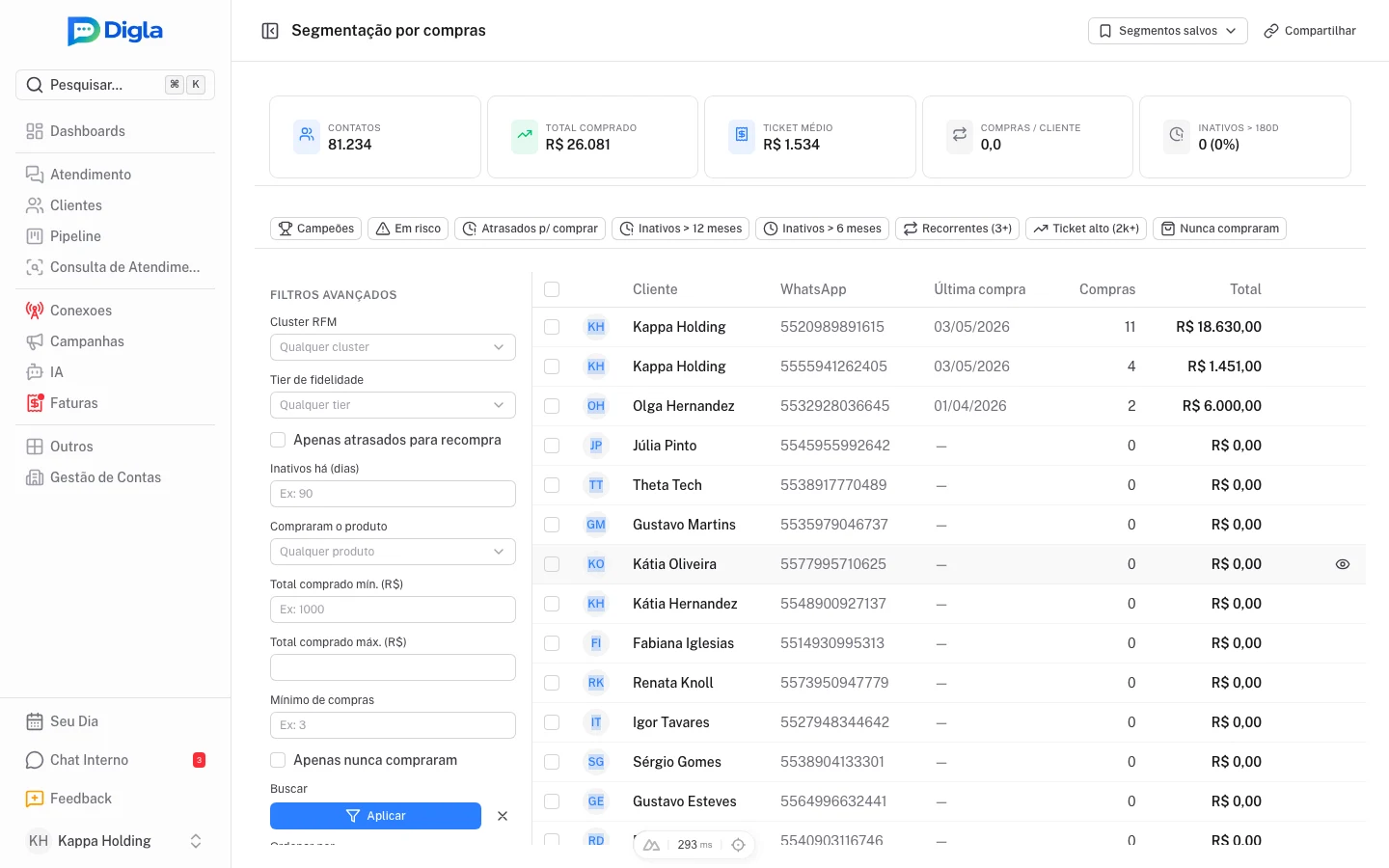Open Faturas billing page
The image size is (1389, 868).
click(x=115, y=403)
